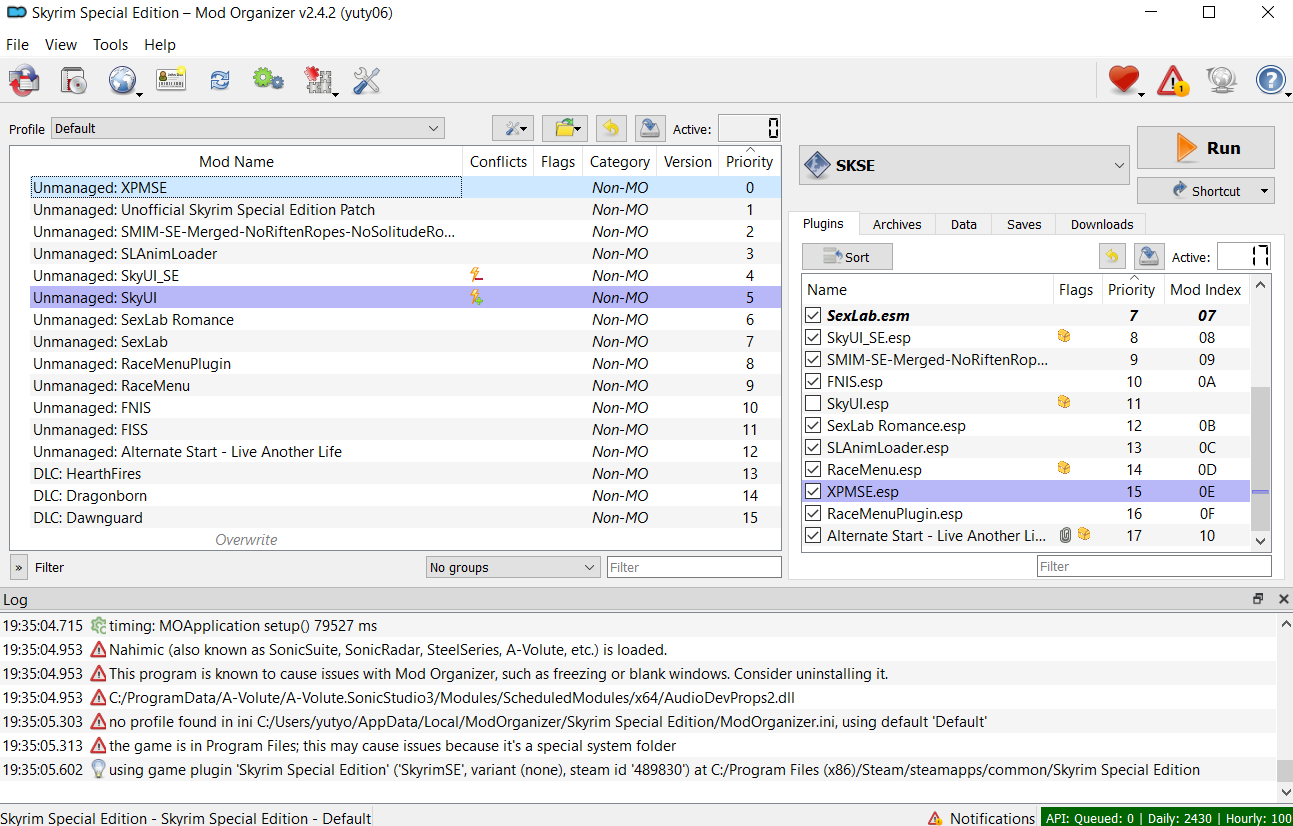Viewport: 1293px width, 826px height.
Task: Click the Run button
Action: point(1206,147)
